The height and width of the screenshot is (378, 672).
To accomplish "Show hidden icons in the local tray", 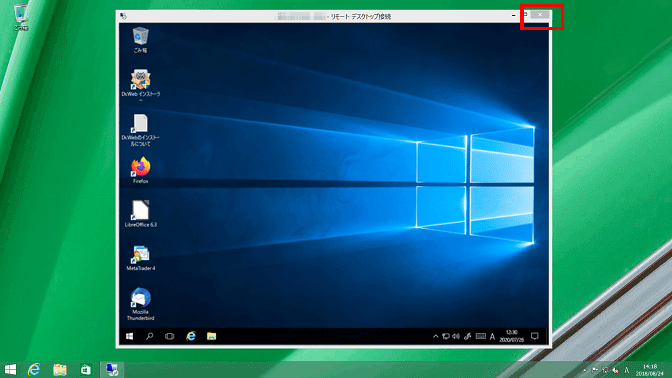I will pos(585,370).
